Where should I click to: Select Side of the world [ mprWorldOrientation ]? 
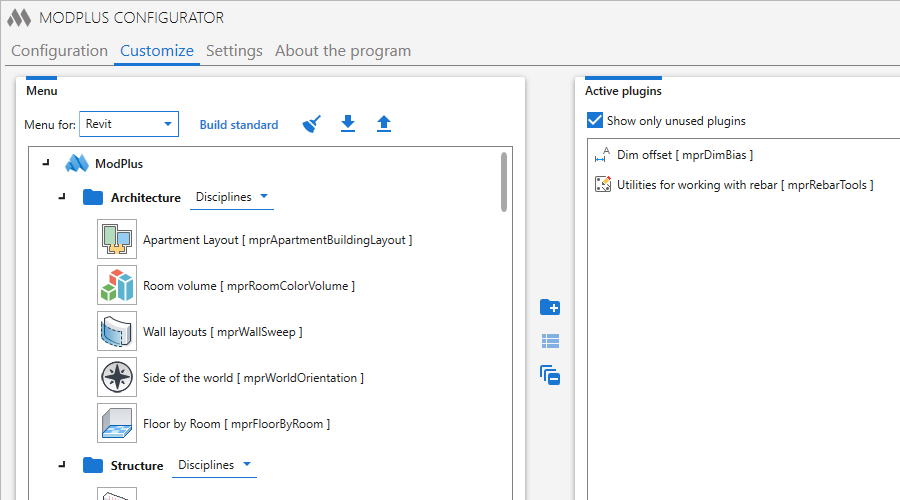[253, 378]
